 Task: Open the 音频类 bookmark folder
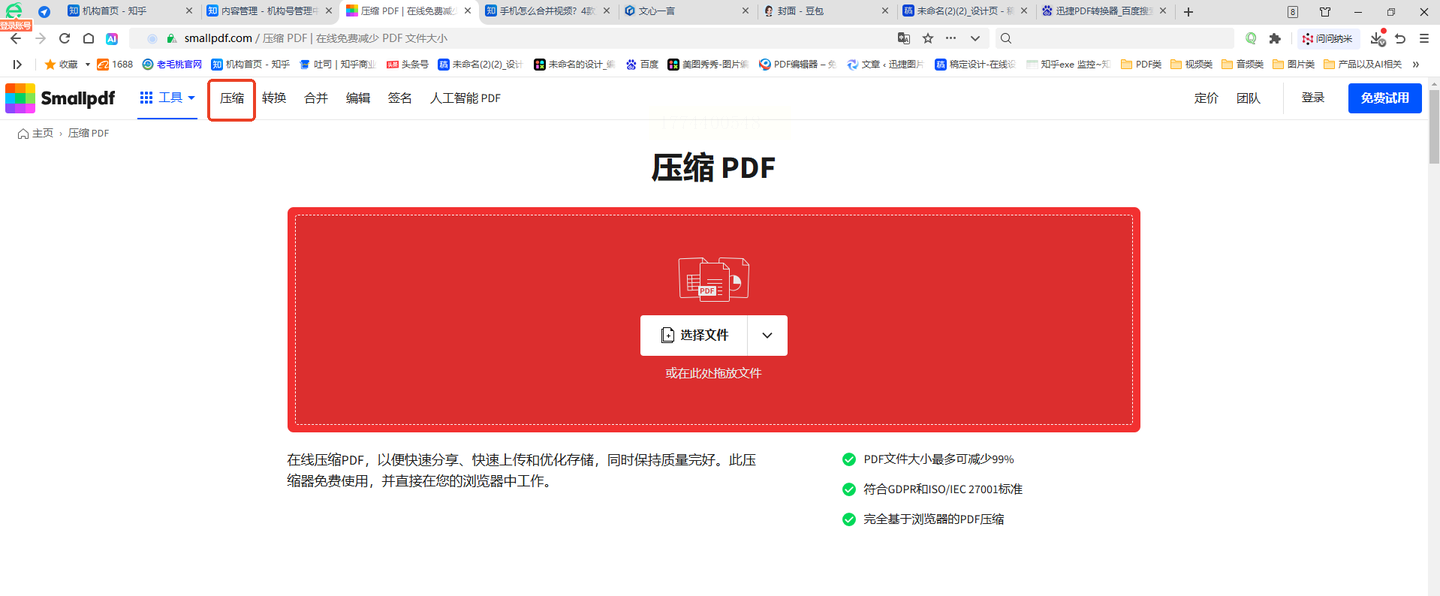pos(1242,64)
